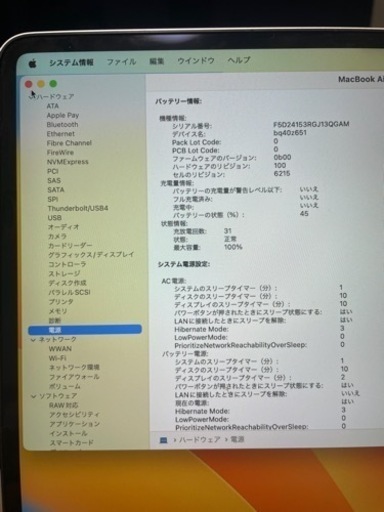
Task: Select プリンタ in sidebar
Action: (x=61, y=302)
